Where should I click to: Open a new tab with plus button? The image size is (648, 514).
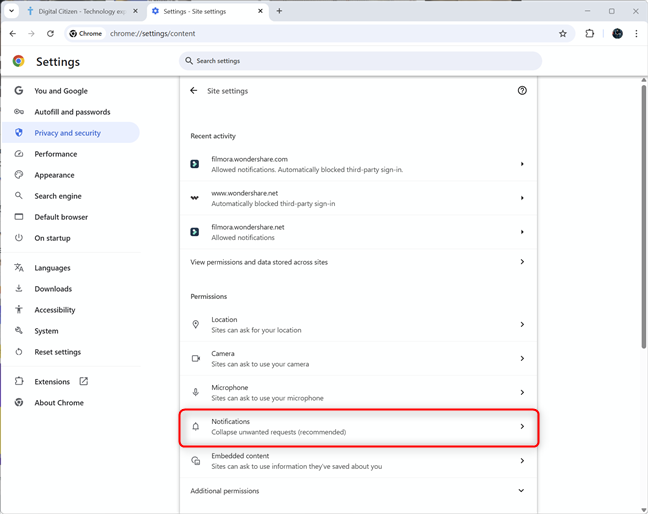[279, 11]
